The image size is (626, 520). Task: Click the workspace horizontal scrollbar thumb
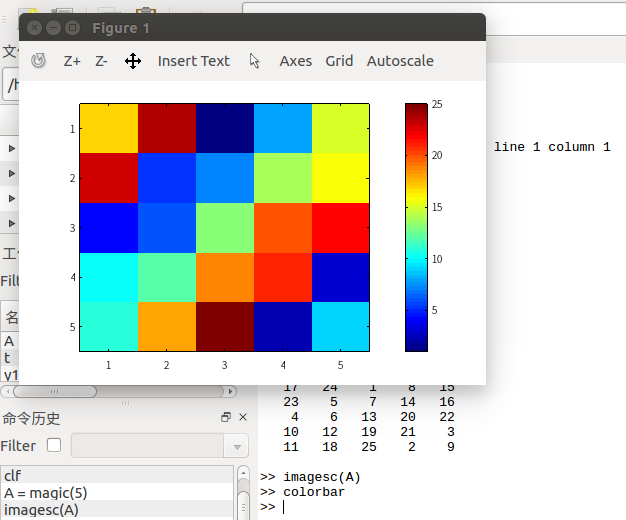[55, 391]
